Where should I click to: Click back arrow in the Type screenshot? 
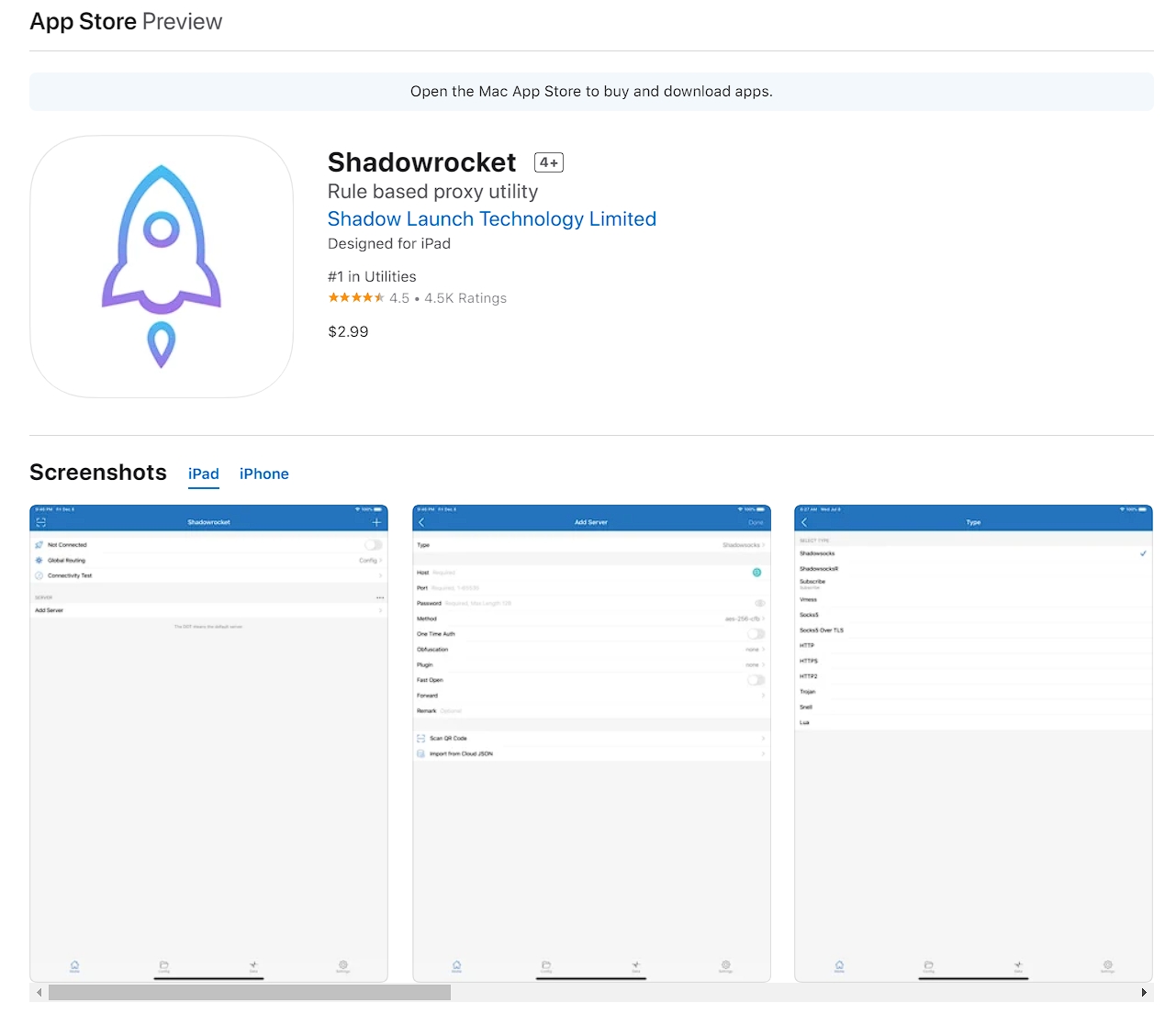pos(804,522)
